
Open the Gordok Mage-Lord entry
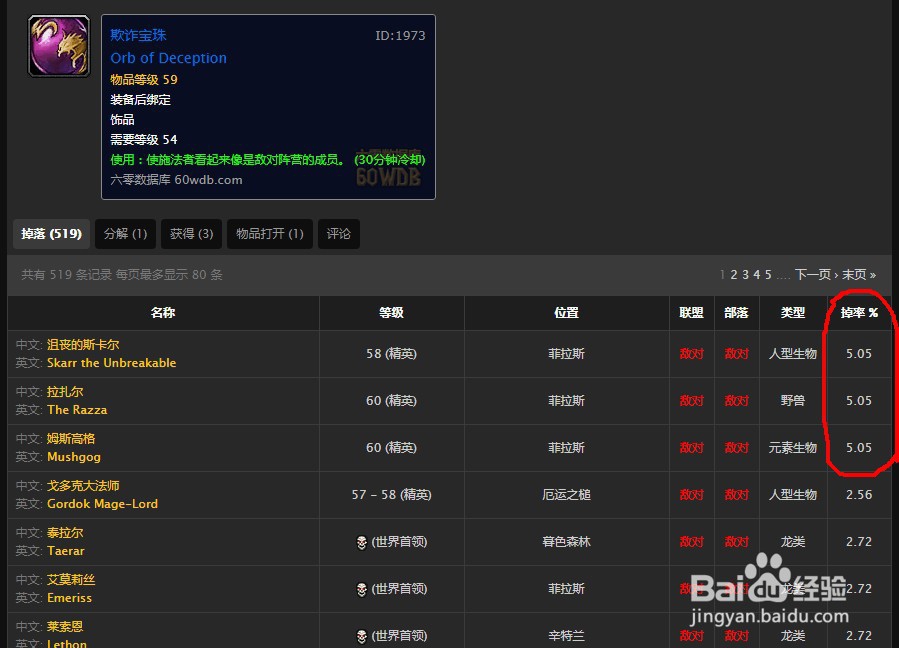click(102, 503)
